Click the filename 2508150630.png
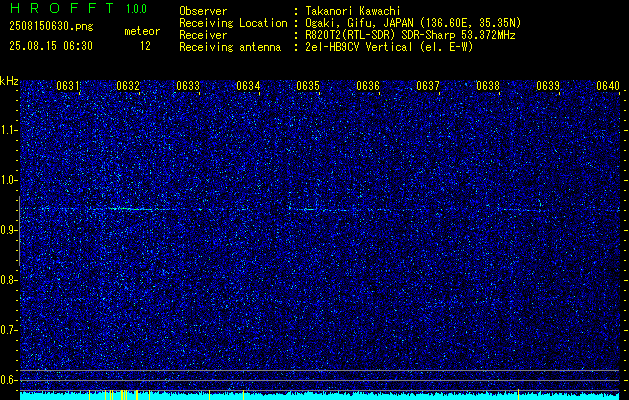 coord(51,27)
